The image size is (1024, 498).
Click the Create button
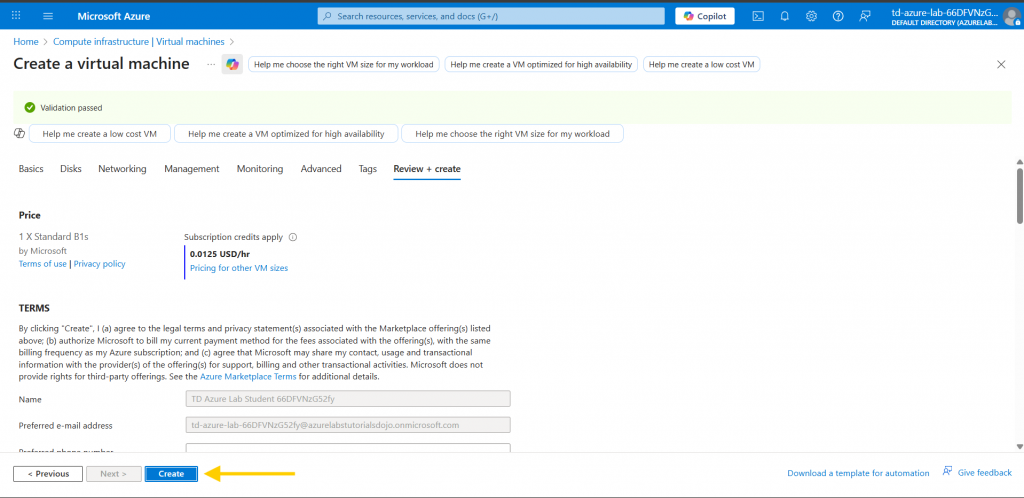(171, 473)
